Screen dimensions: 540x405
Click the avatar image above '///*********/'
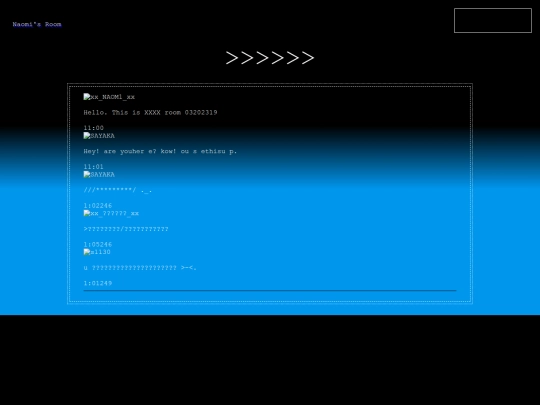pyautogui.click(x=99, y=175)
